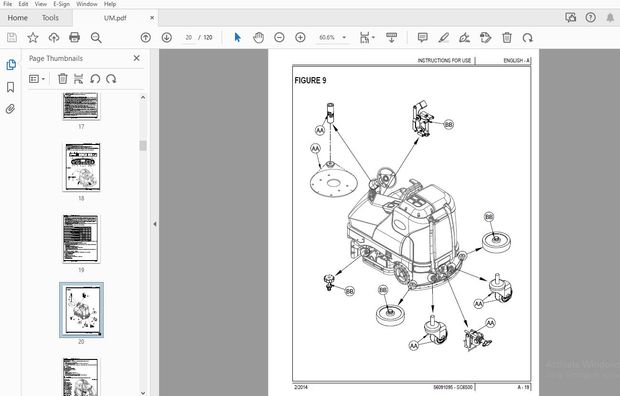The width and height of the screenshot is (620, 396).
Task: Click the delete trash icon in main toolbar
Action: point(507,38)
